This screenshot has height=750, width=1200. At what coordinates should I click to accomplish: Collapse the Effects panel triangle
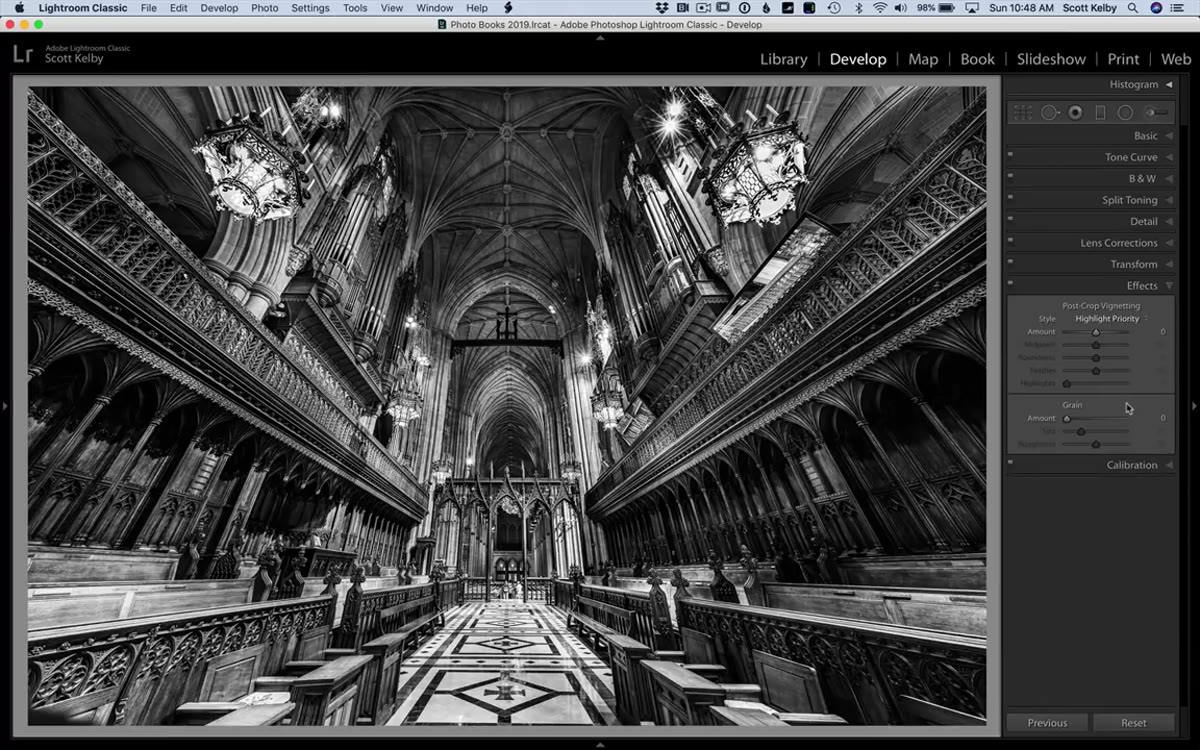coord(1168,286)
